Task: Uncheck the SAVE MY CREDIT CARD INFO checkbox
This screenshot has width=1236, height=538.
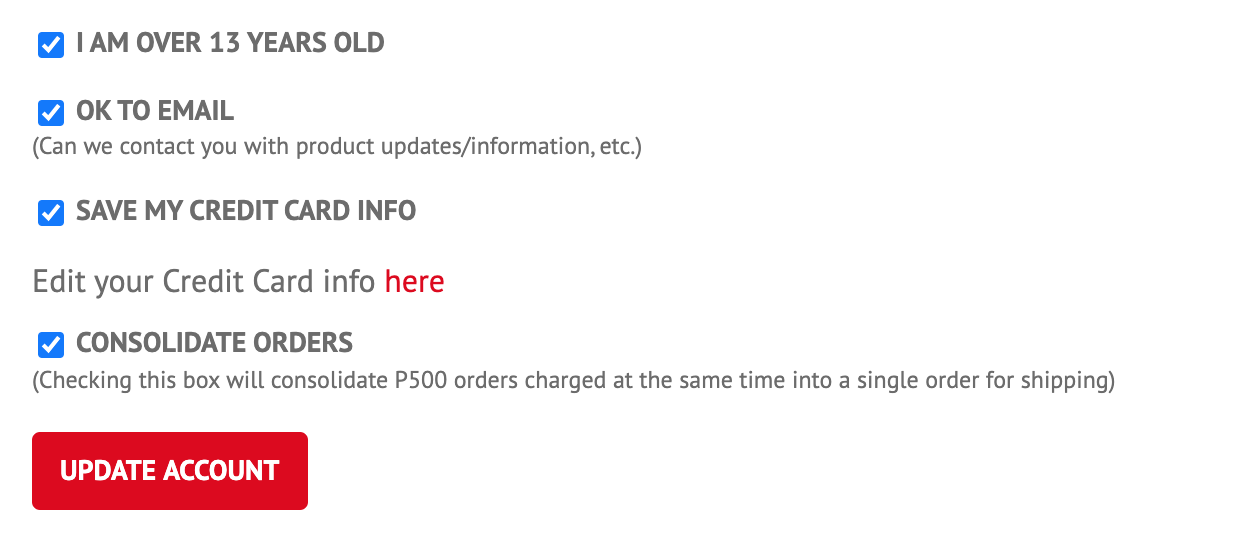Action: pos(51,213)
